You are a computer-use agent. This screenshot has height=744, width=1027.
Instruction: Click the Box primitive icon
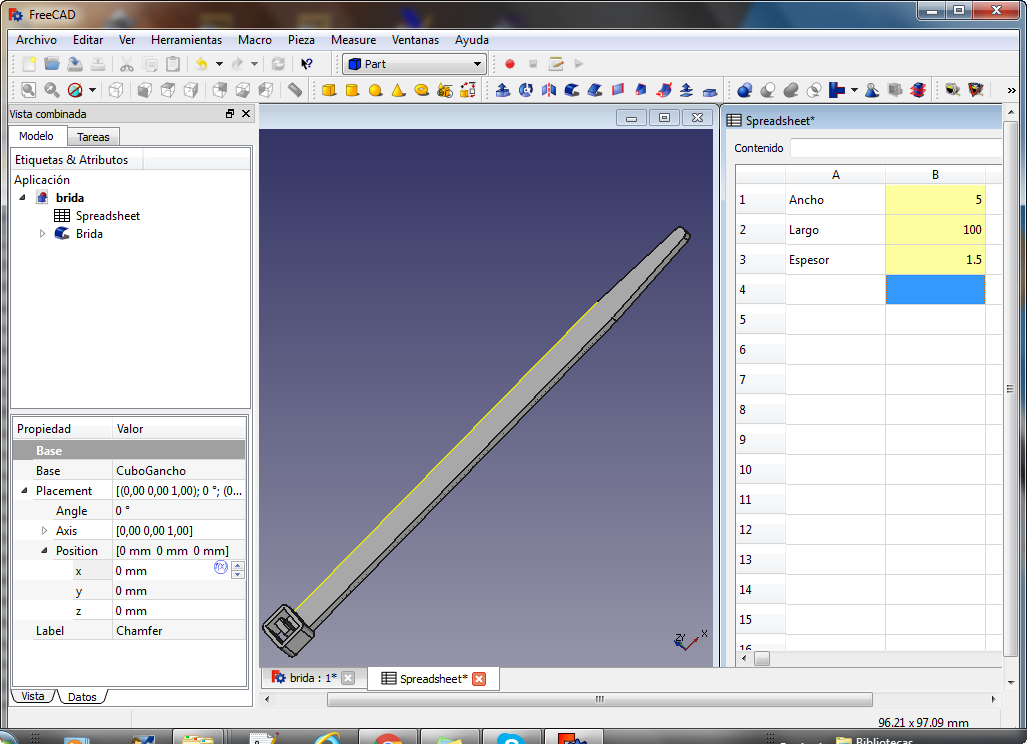(x=329, y=90)
